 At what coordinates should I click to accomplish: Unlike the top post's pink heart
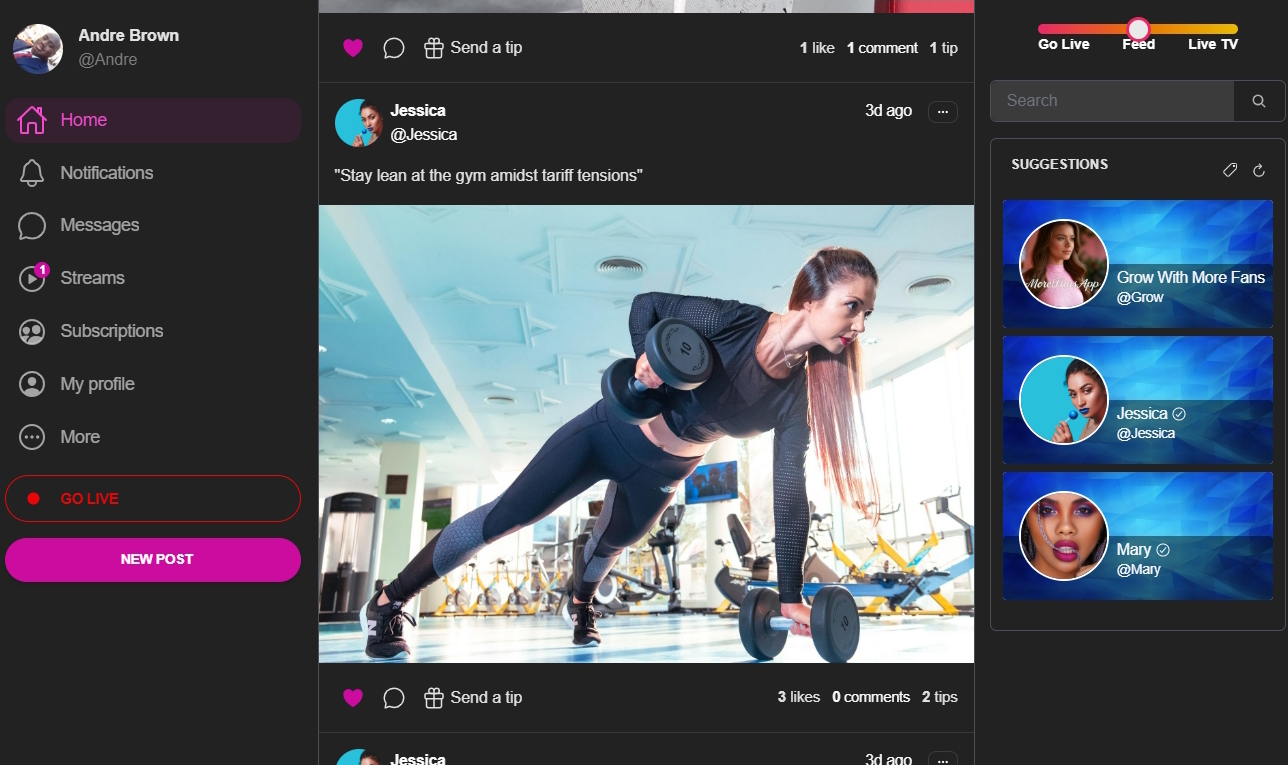coord(353,47)
